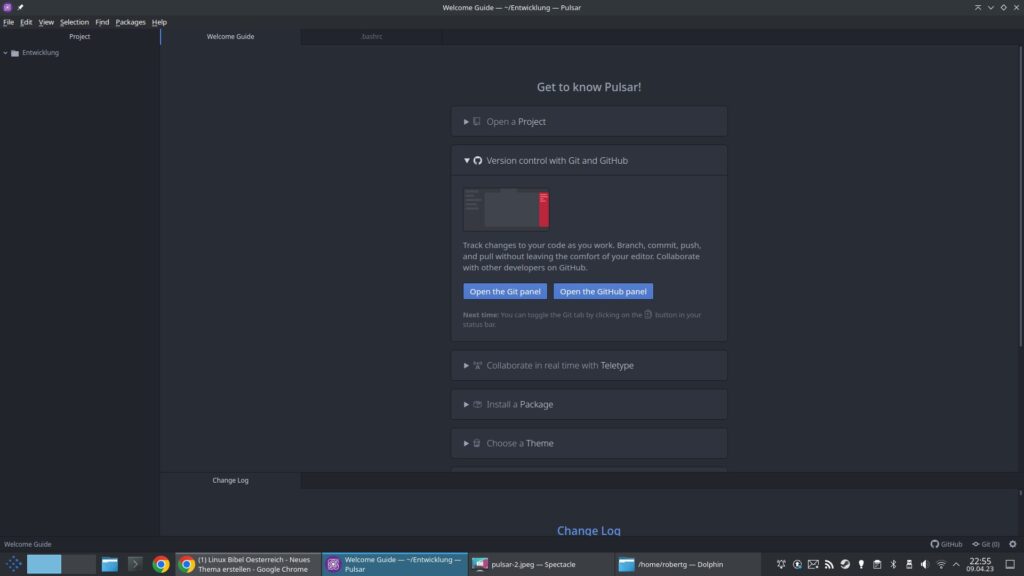Open the Selection menu
1024x576 pixels.
pyautogui.click(x=74, y=22)
